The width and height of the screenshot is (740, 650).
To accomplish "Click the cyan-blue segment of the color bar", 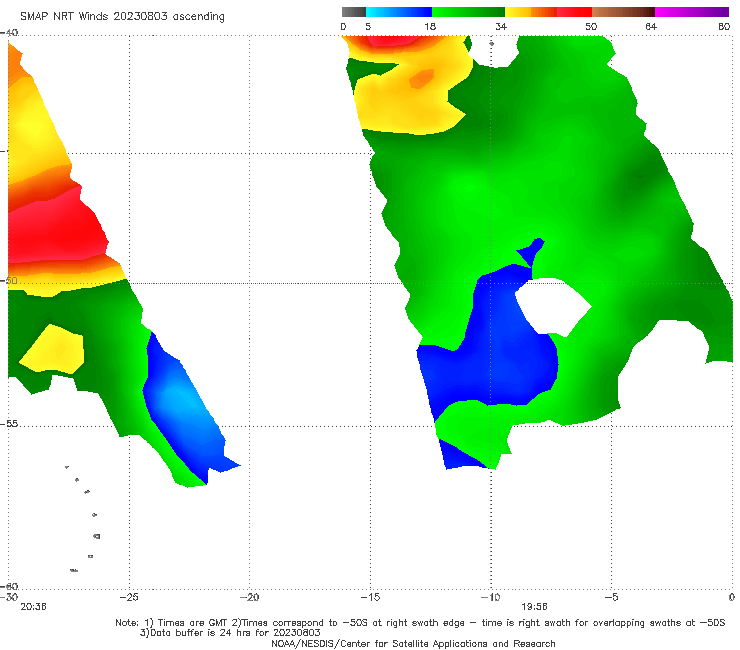I will pyautogui.click(x=399, y=12).
